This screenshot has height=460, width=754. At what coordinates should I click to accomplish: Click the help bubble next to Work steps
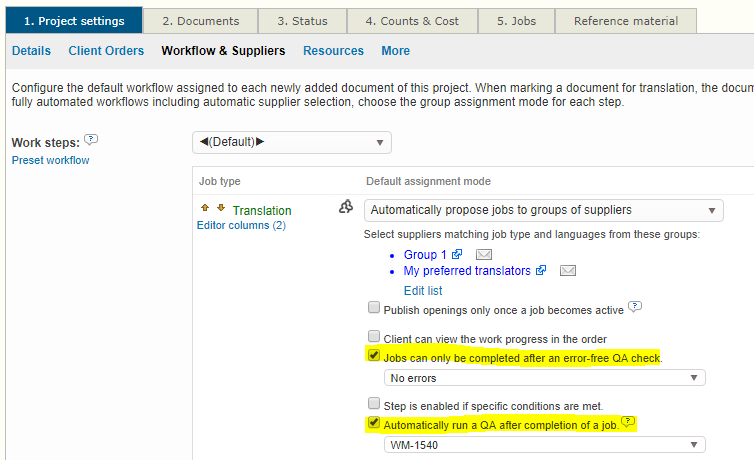tap(91, 140)
